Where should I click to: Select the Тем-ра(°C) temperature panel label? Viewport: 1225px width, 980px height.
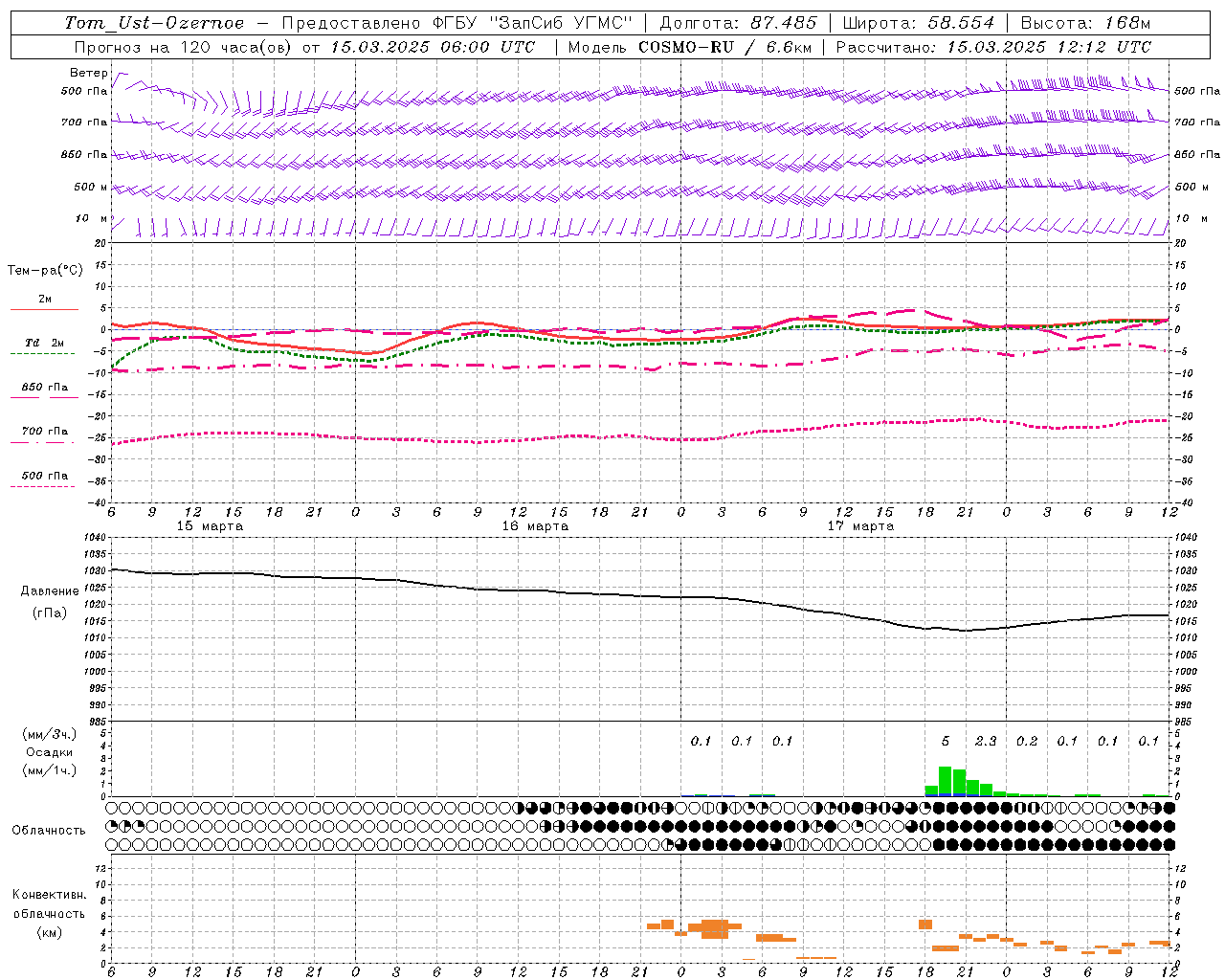tap(45, 271)
